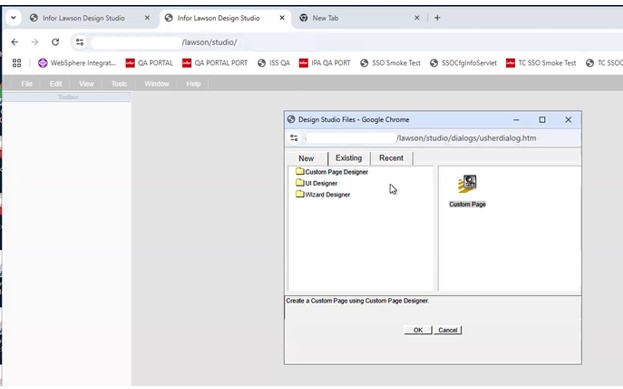Dismiss dialog with Cancel button
623x389 pixels.
coord(448,330)
